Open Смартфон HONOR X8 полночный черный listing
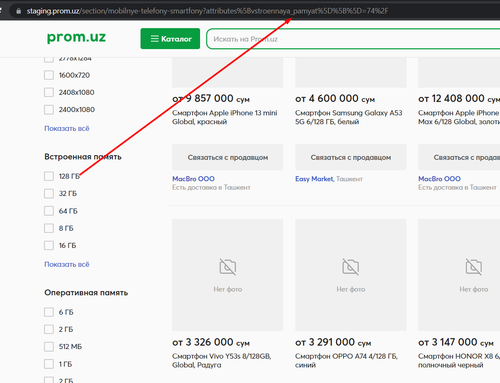Viewport: 500px width, 383px height. (459, 361)
